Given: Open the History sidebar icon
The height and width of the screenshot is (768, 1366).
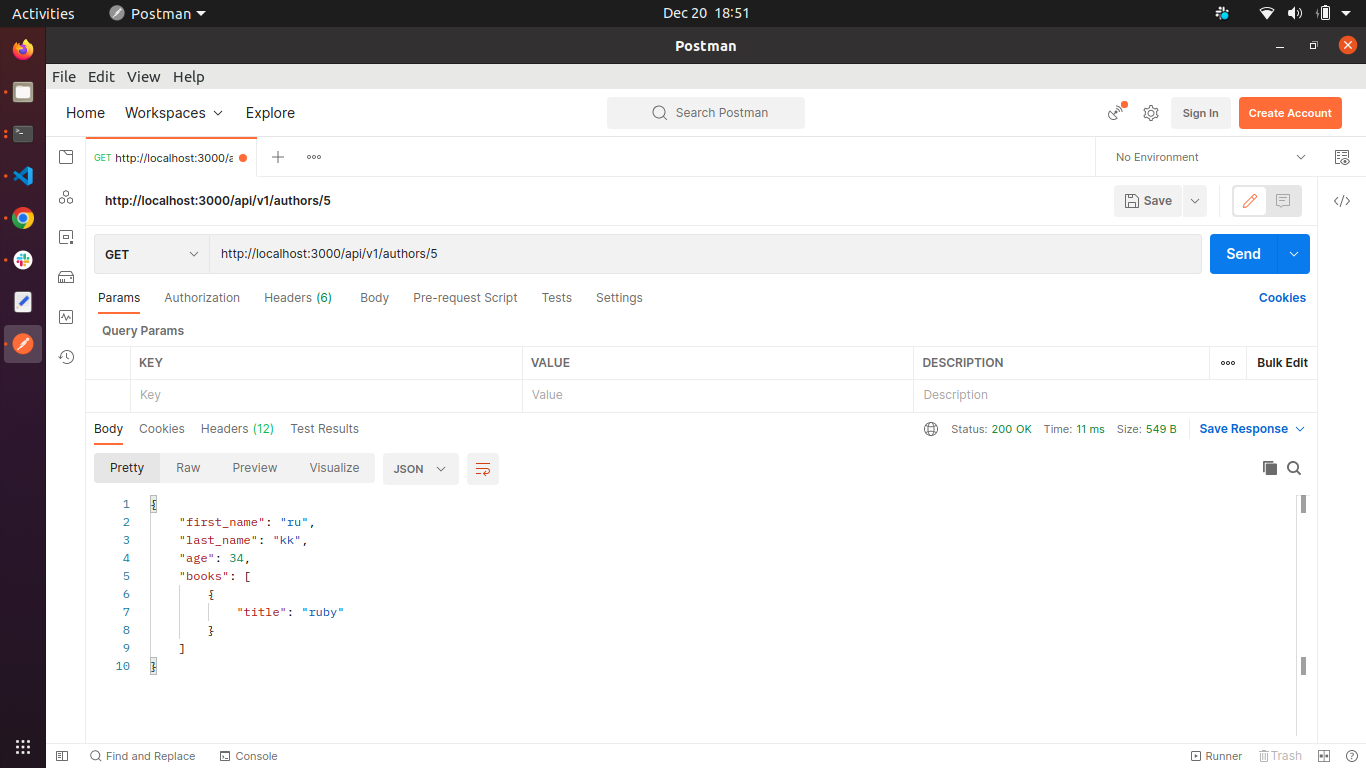Looking at the screenshot, I should pyautogui.click(x=66, y=357).
